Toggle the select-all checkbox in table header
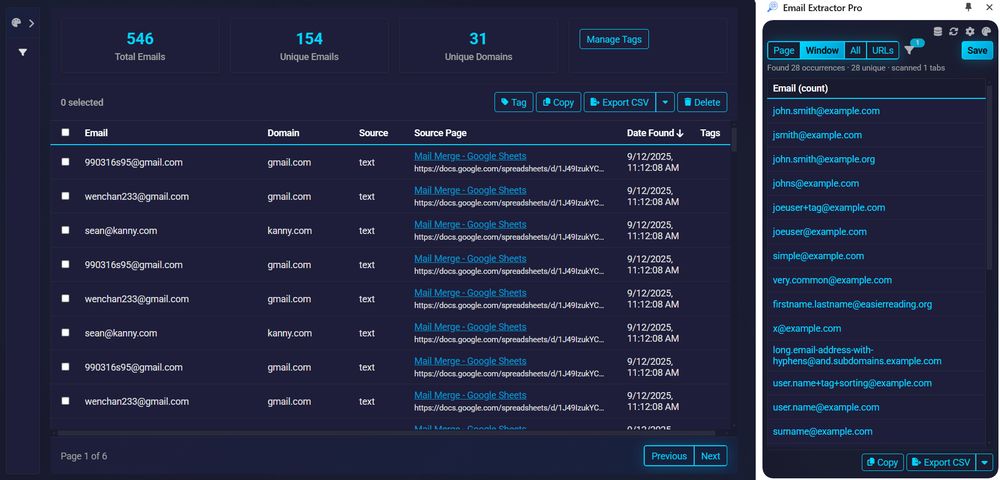1000x480 pixels. 65,133
